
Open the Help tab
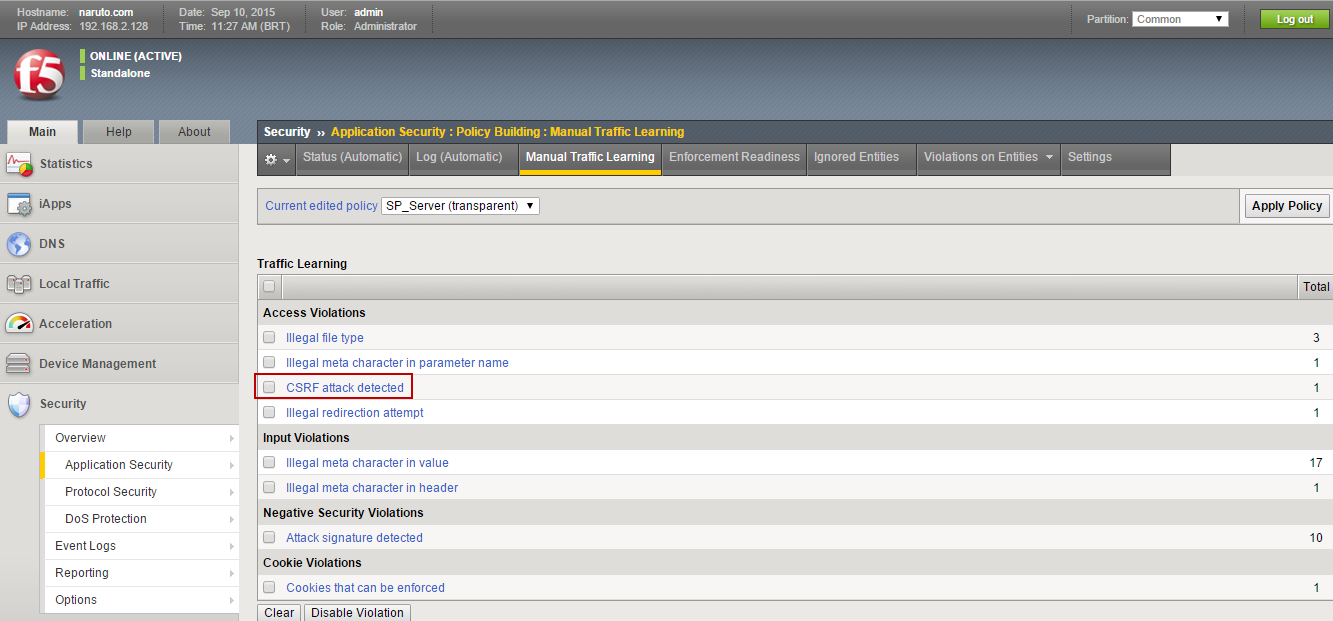point(119,132)
